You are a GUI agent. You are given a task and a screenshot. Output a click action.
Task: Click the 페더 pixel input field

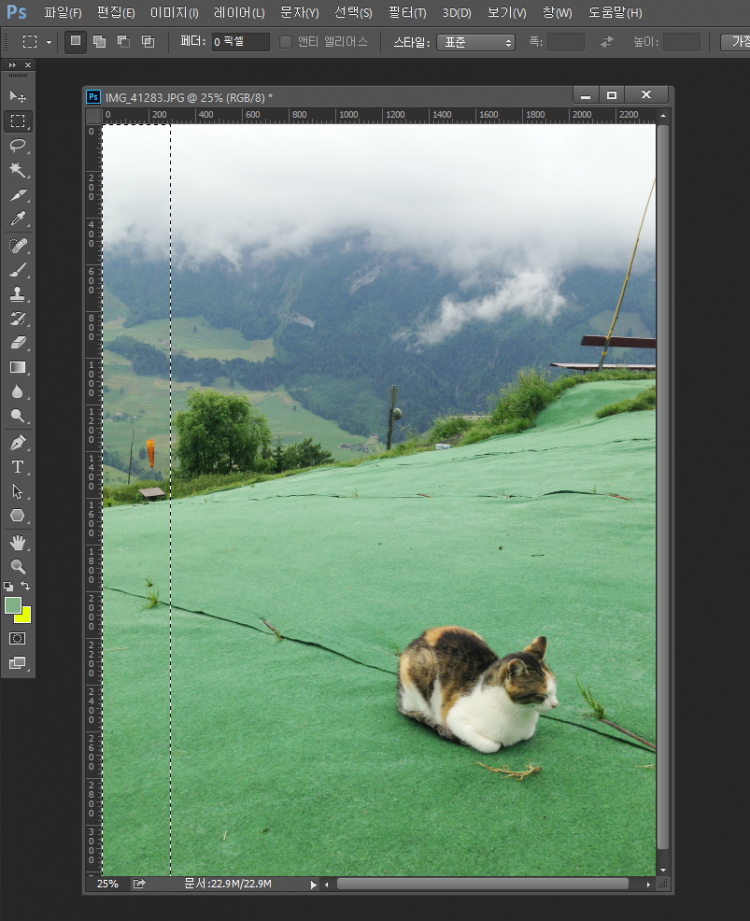[x=240, y=42]
